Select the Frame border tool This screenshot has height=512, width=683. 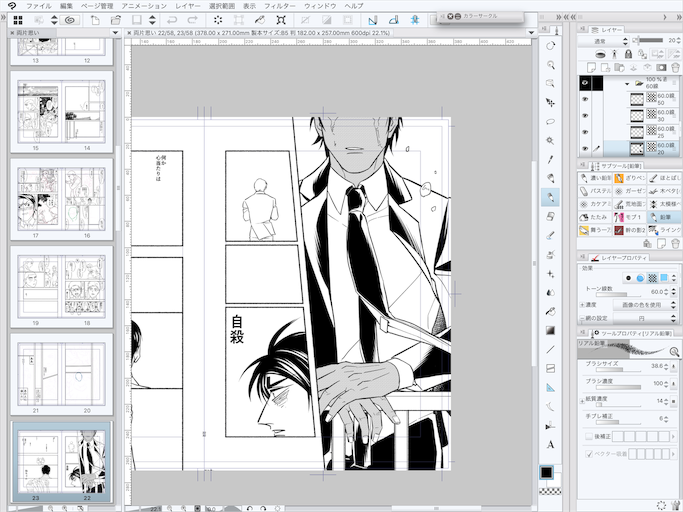point(551,369)
